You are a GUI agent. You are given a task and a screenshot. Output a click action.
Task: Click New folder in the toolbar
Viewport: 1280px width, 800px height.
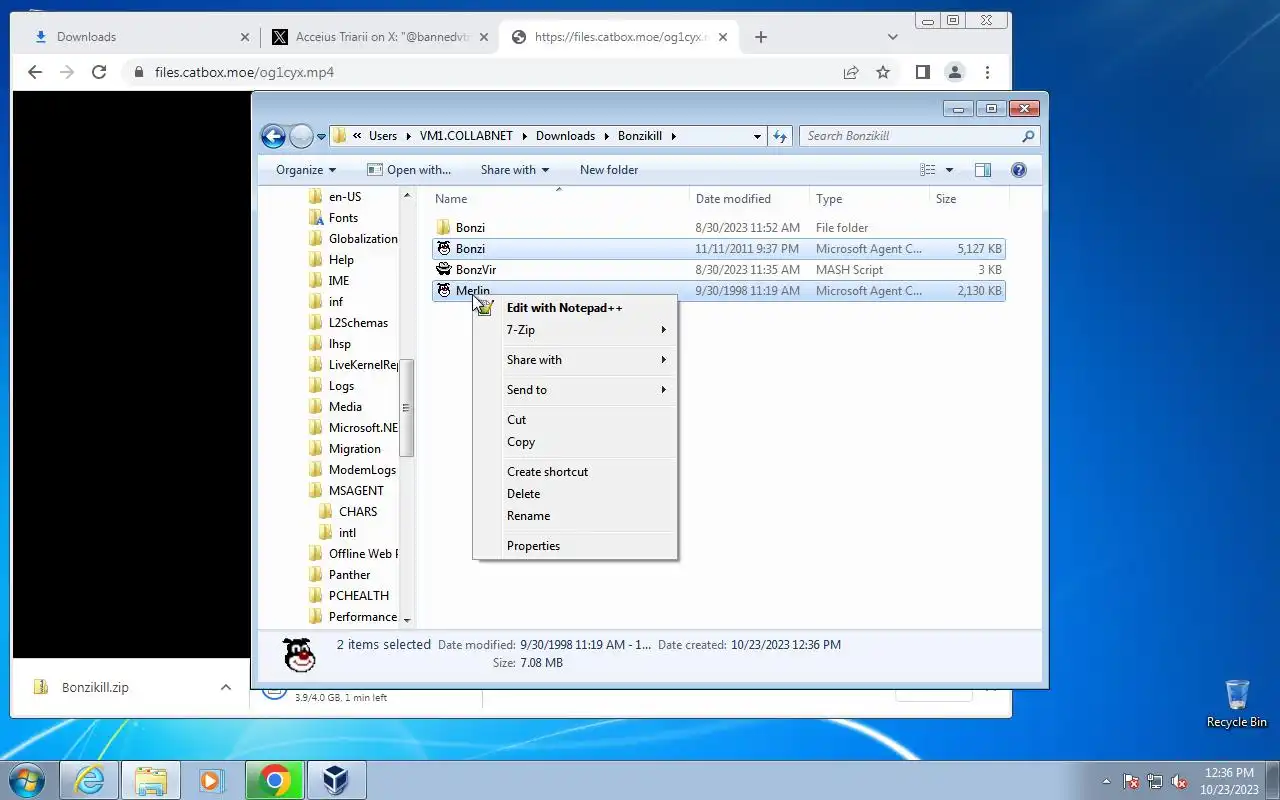[609, 170]
